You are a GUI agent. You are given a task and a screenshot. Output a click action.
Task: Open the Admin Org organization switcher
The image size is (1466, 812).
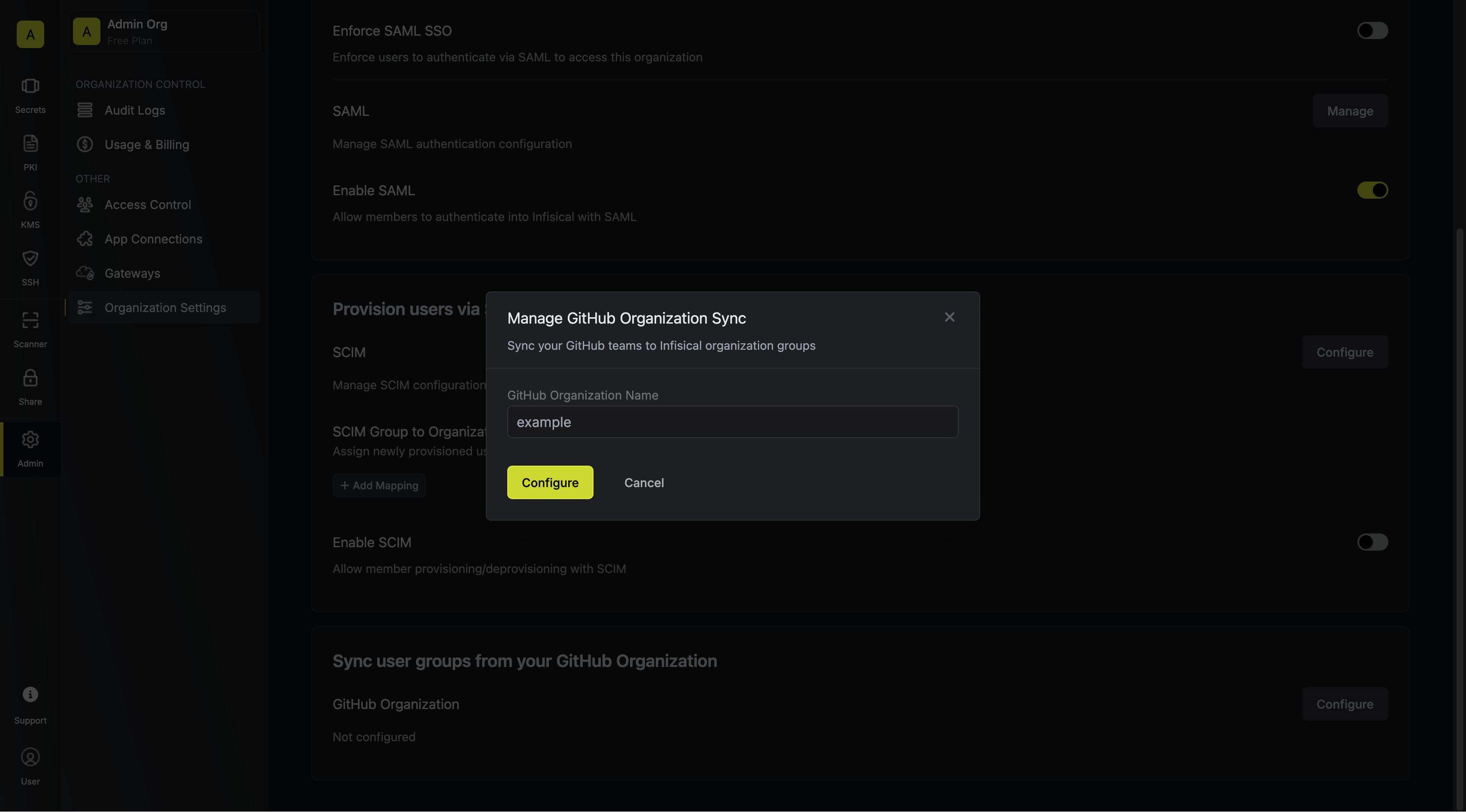point(164,31)
